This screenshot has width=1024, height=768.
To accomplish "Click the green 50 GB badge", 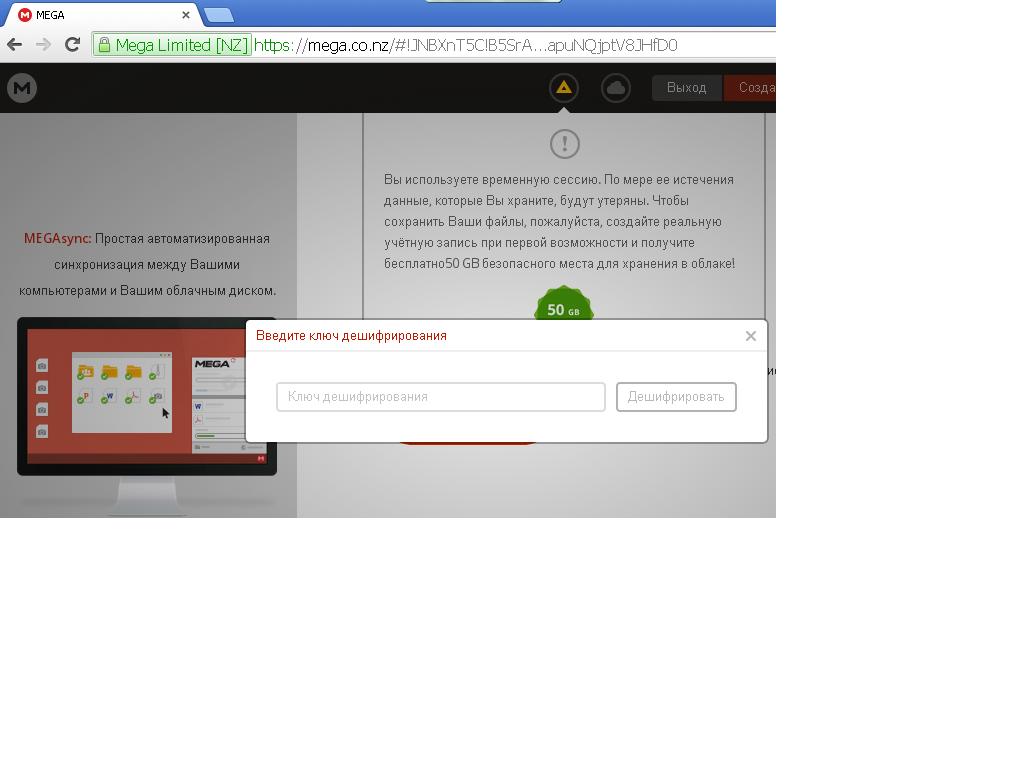I will coord(564,304).
